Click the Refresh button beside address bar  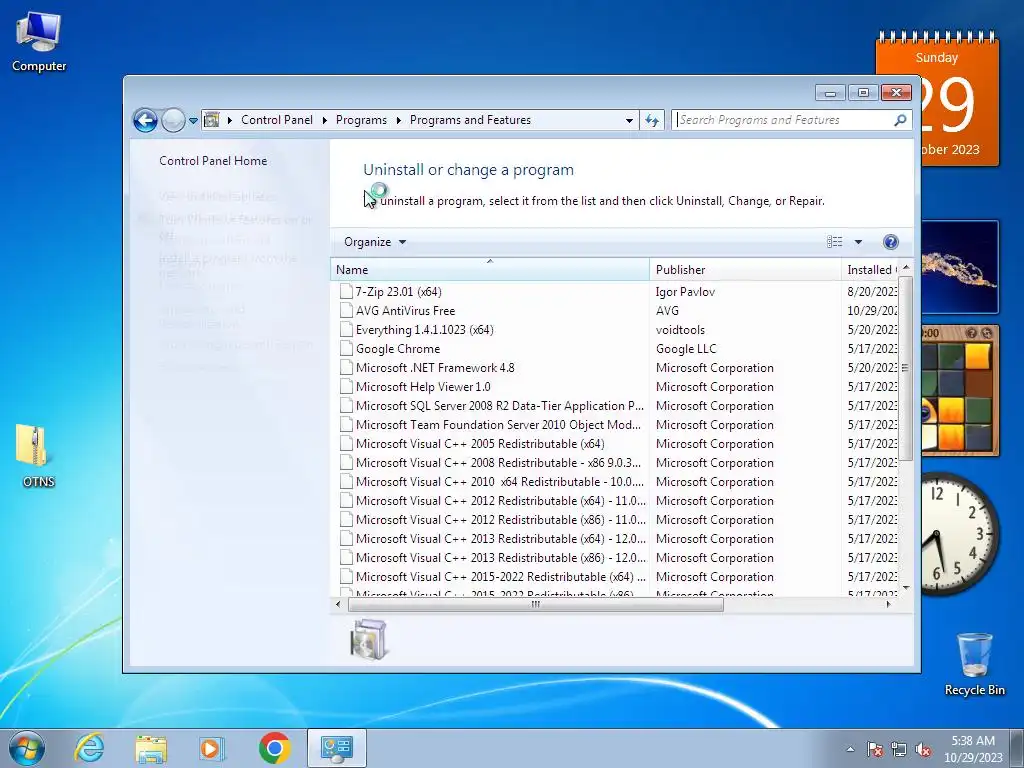(652, 120)
